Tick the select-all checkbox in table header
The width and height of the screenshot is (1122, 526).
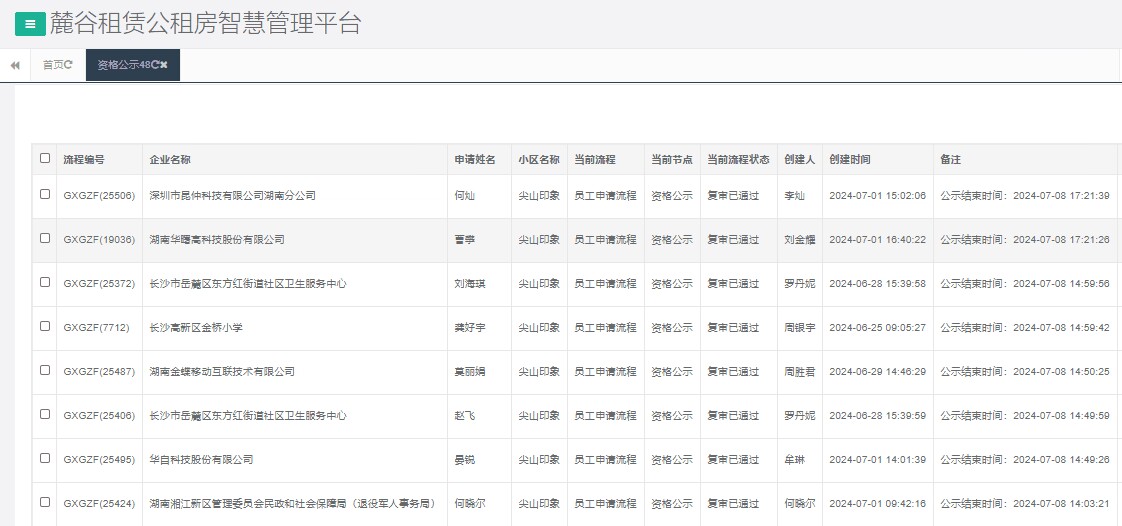click(45, 158)
